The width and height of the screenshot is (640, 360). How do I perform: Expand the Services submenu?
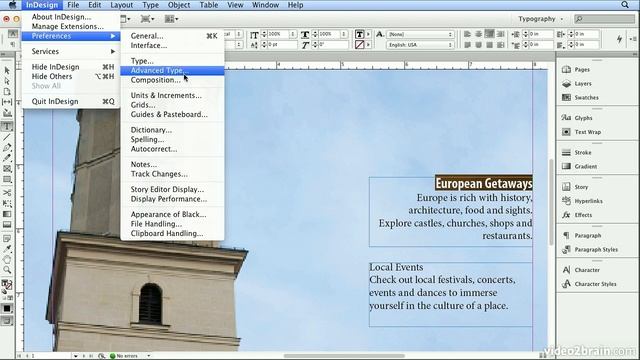click(x=71, y=51)
